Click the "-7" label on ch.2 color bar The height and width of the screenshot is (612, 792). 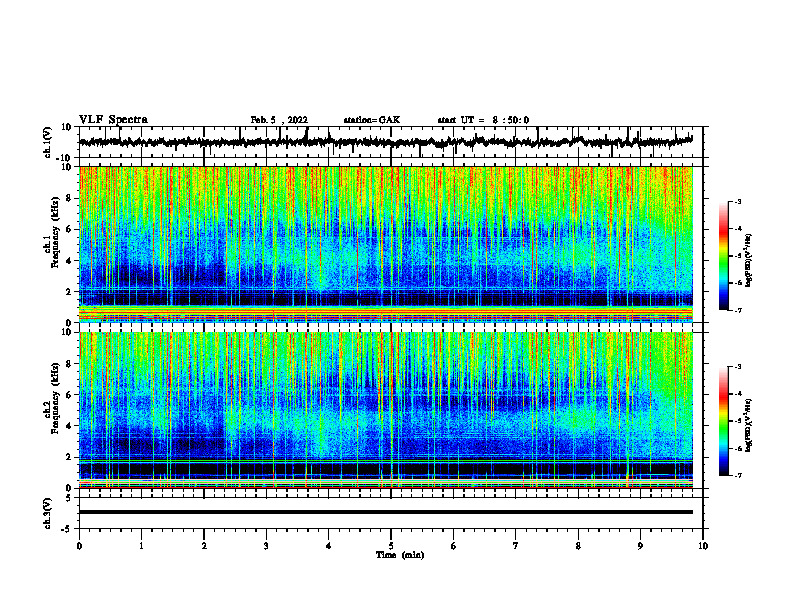738,475
